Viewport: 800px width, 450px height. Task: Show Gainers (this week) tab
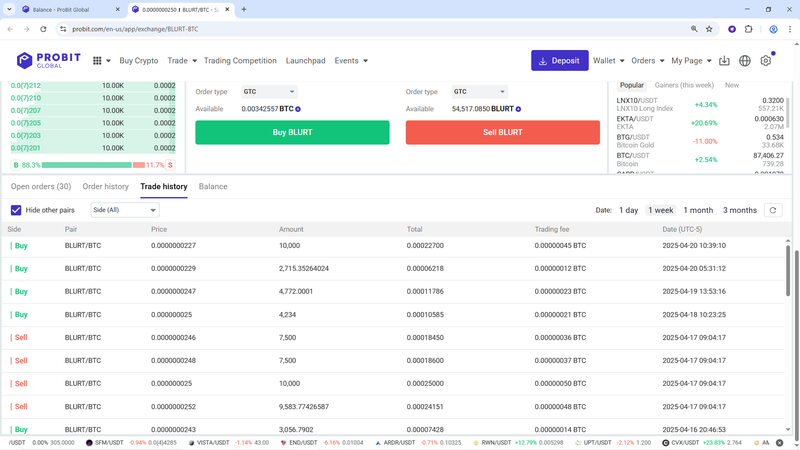pyautogui.click(x=684, y=85)
